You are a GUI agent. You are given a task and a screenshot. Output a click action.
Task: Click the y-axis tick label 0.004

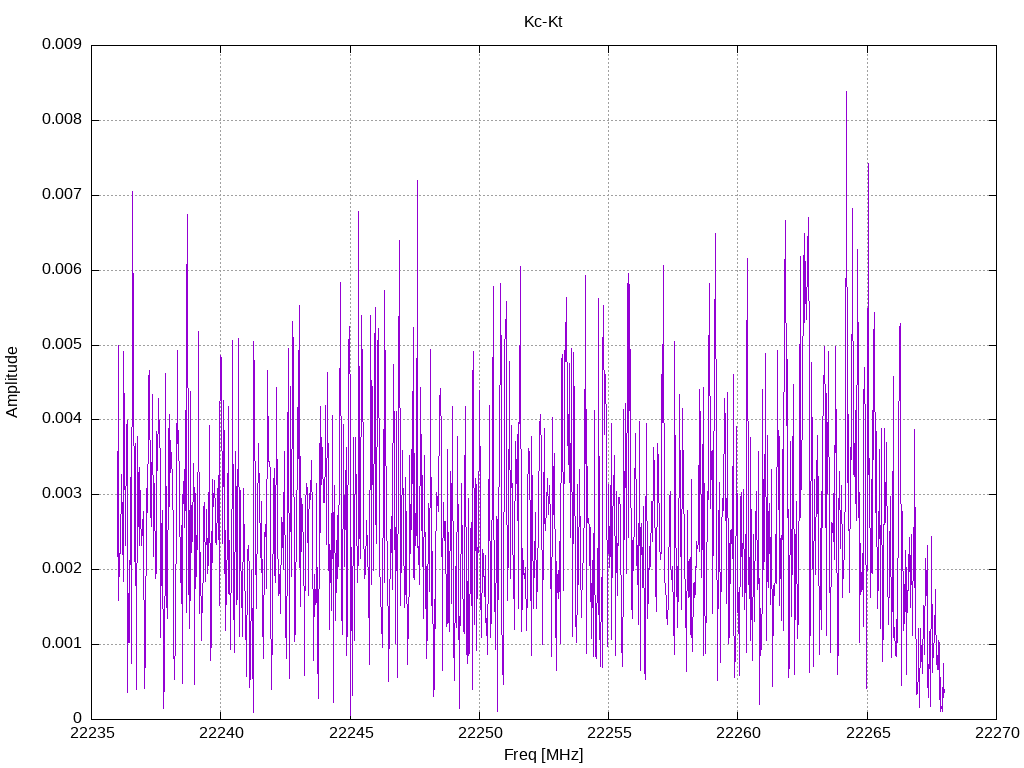[x=62, y=418]
